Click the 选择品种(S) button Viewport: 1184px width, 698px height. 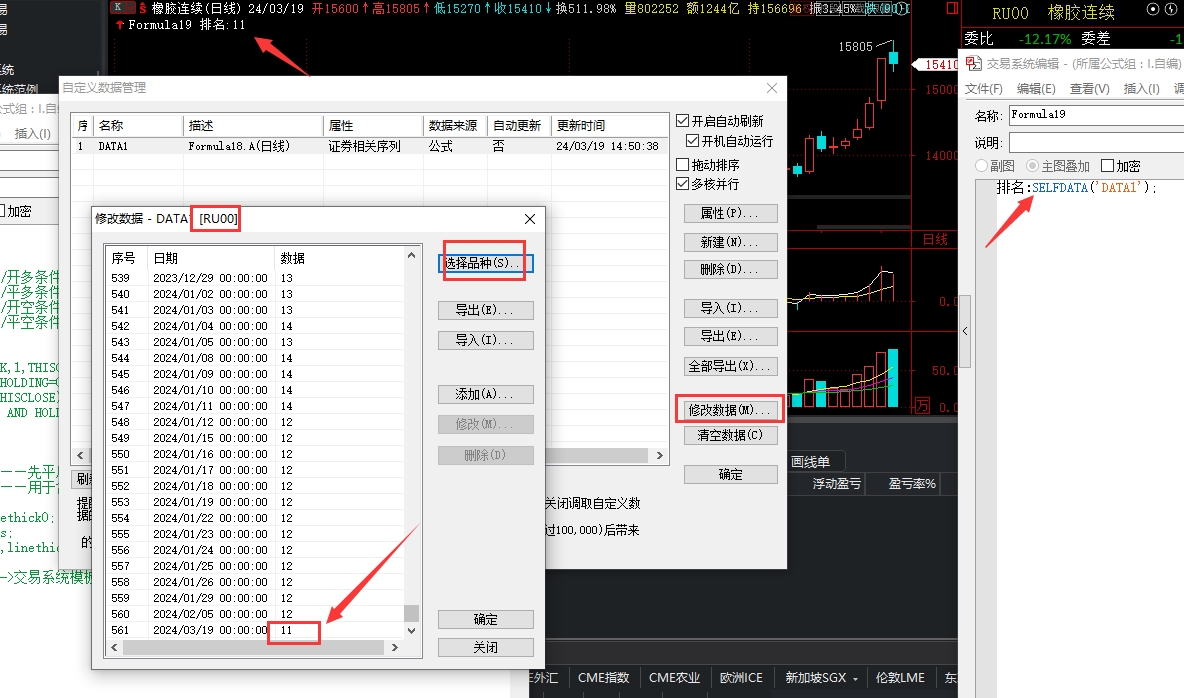(486, 263)
